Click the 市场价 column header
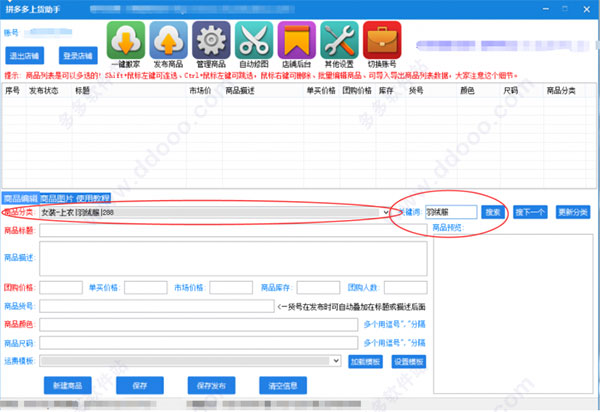600x412 pixels. tap(200, 91)
